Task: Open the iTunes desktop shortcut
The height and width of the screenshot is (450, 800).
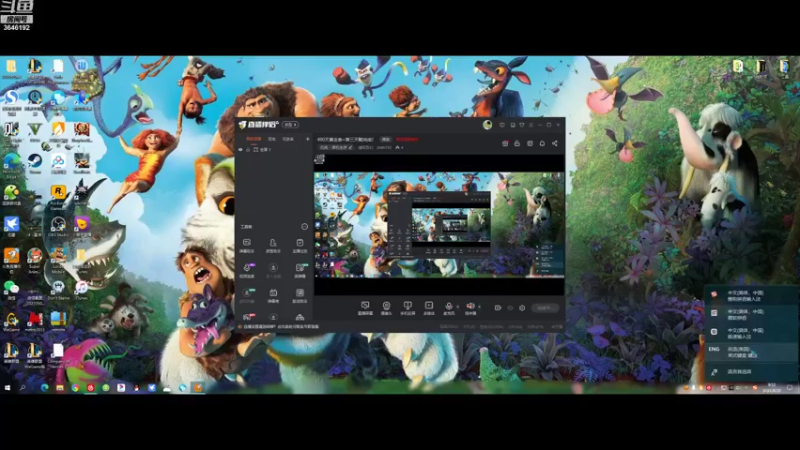Action: [81, 289]
